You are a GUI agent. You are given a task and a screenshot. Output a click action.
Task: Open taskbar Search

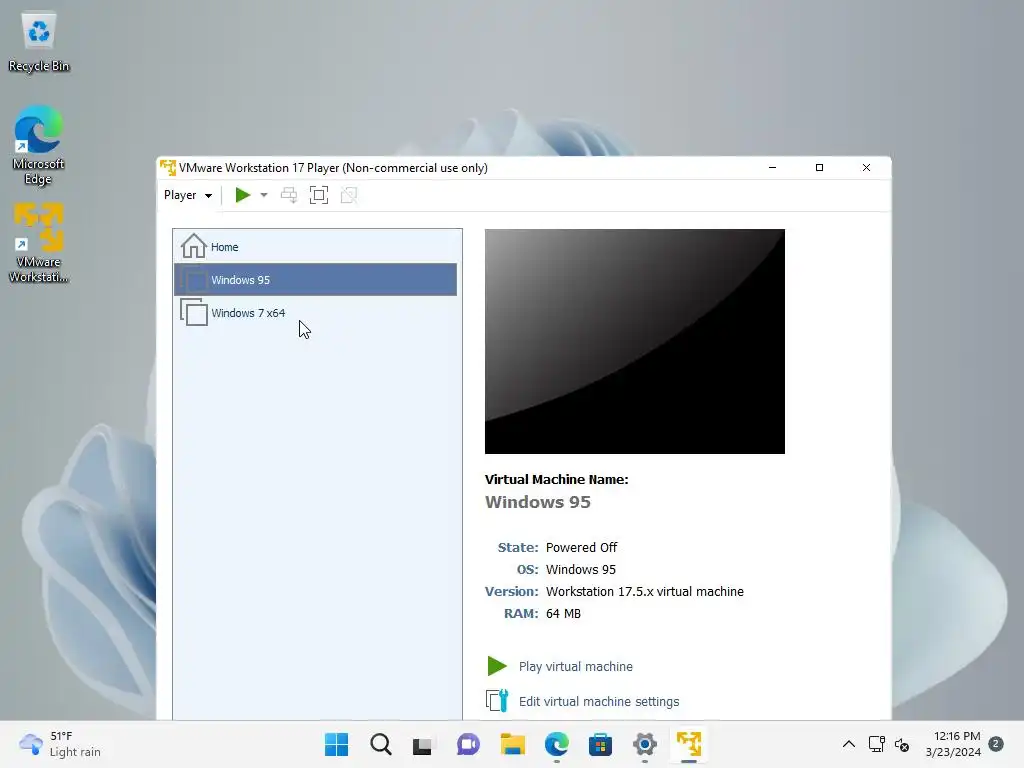381,744
